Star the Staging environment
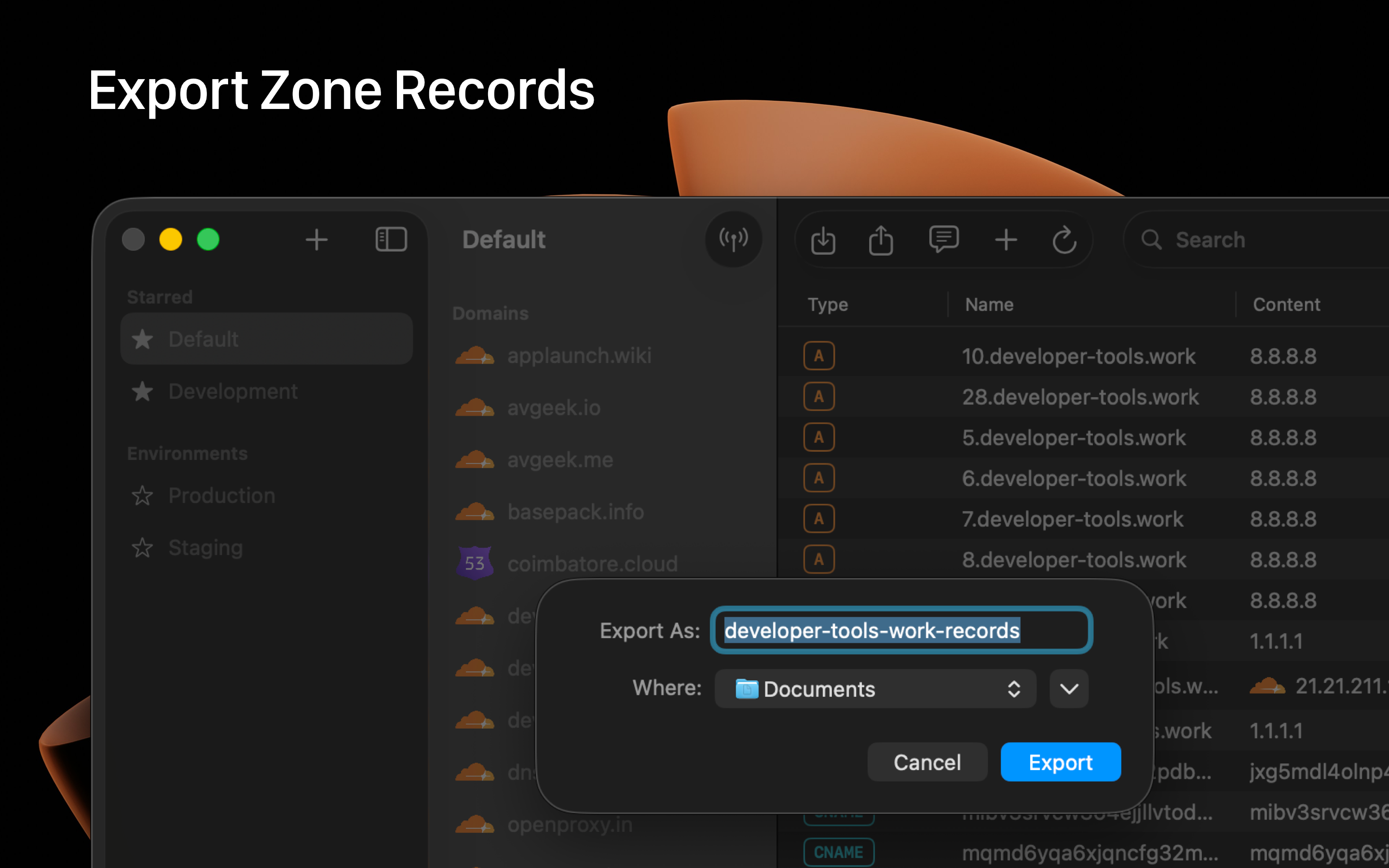 pyautogui.click(x=142, y=548)
